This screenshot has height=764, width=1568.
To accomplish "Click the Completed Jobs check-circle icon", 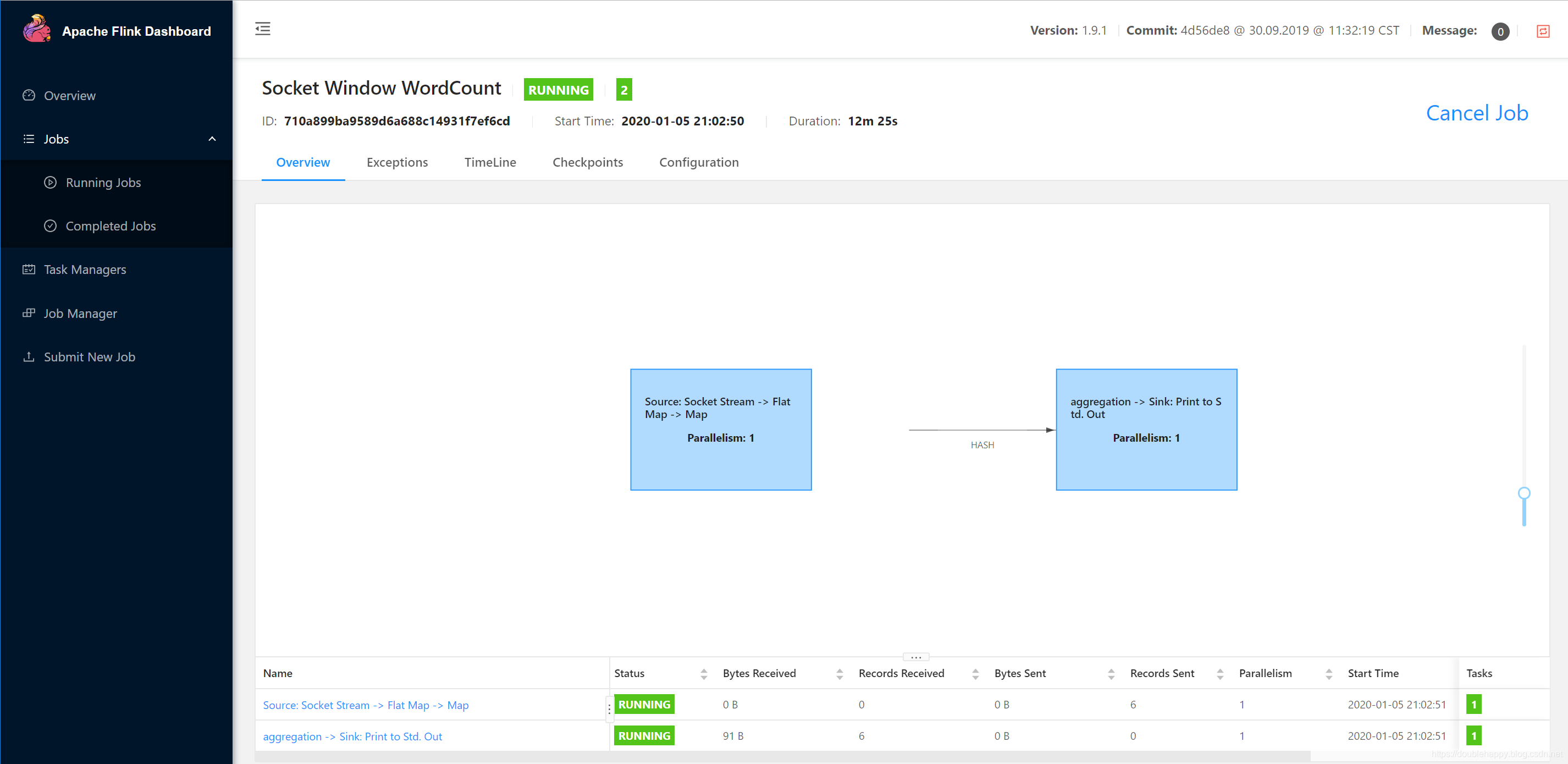I will [51, 226].
